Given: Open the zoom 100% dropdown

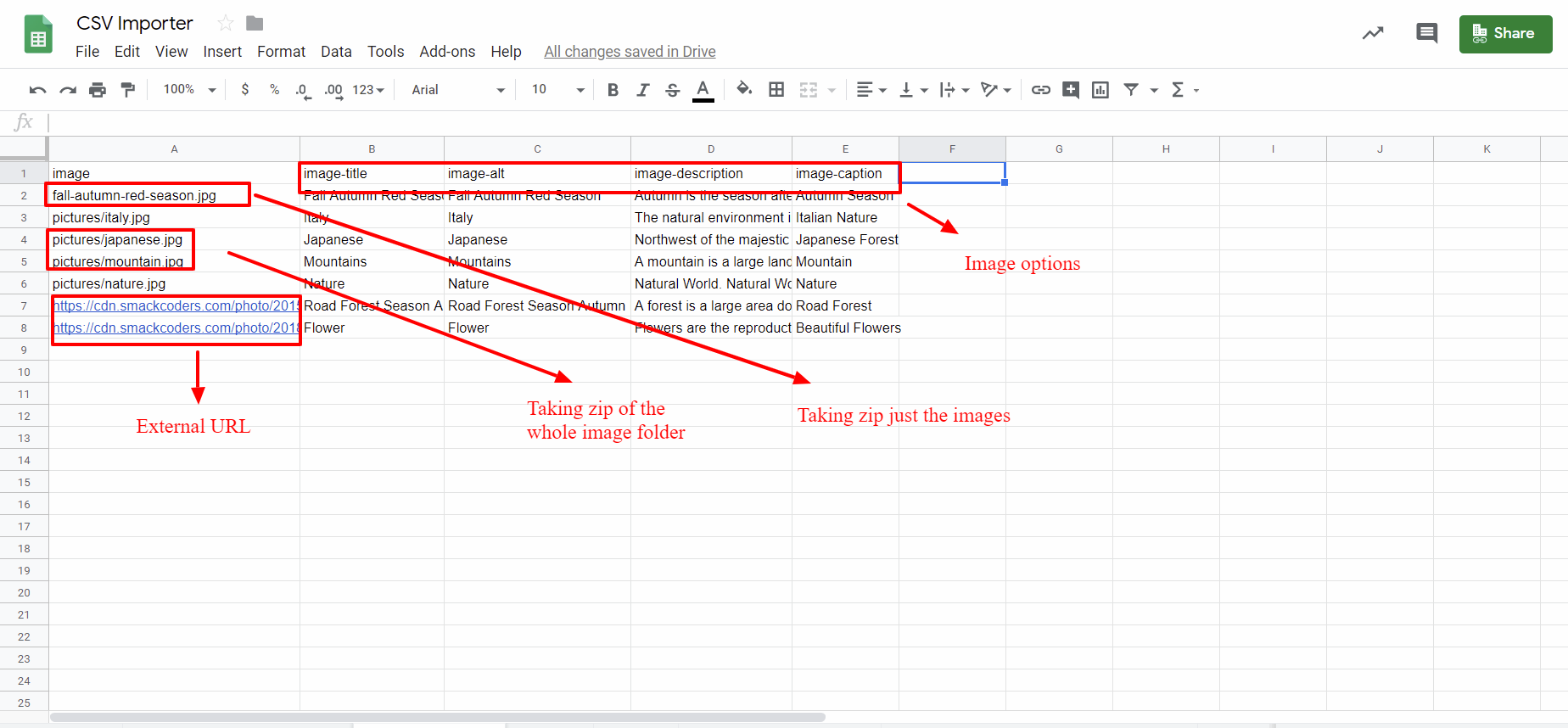Looking at the screenshot, I should (x=190, y=90).
